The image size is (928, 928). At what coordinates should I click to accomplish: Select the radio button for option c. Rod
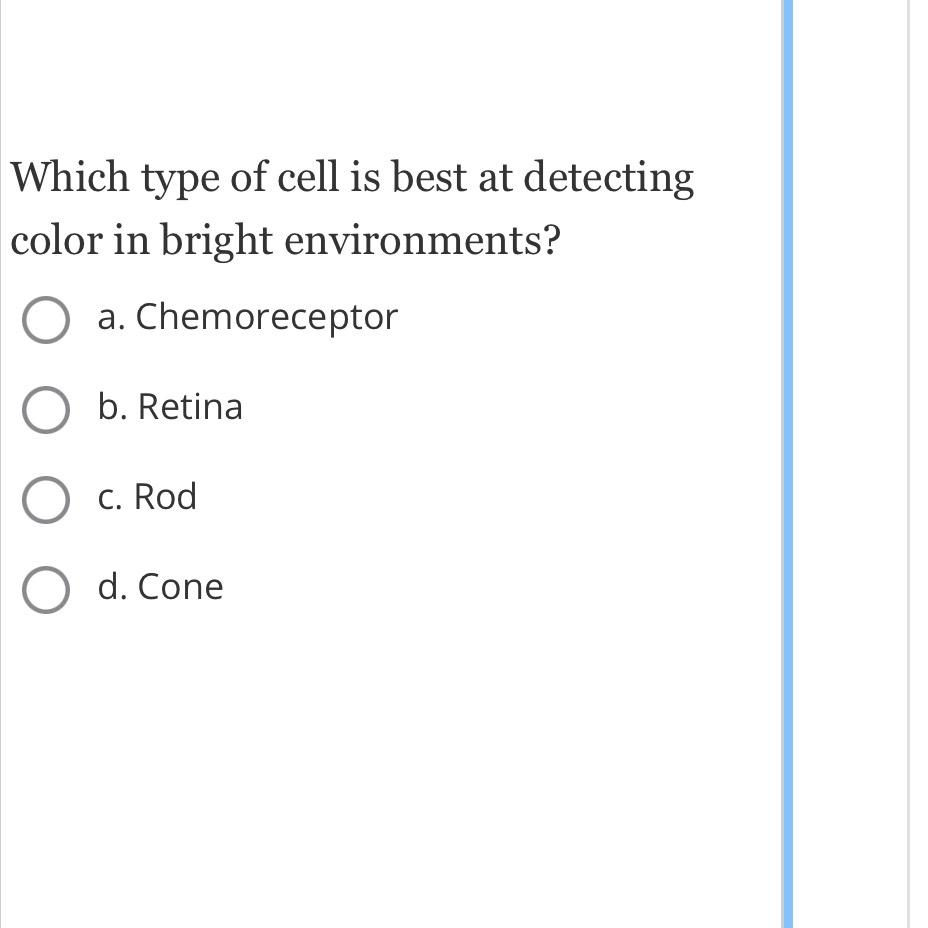[46, 500]
